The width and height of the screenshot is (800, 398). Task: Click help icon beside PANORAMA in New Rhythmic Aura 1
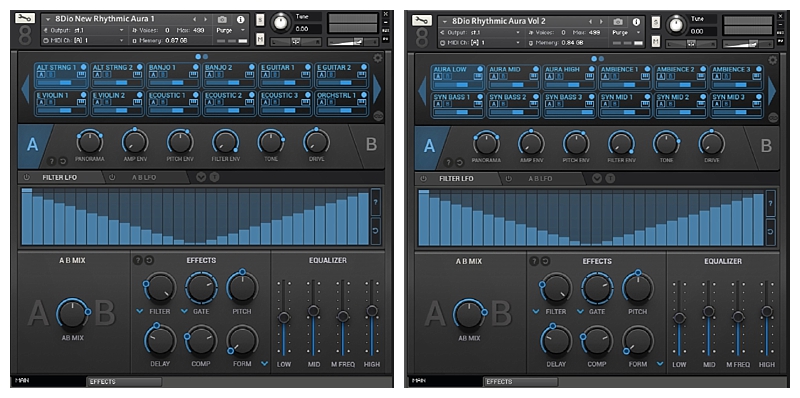tap(52, 161)
